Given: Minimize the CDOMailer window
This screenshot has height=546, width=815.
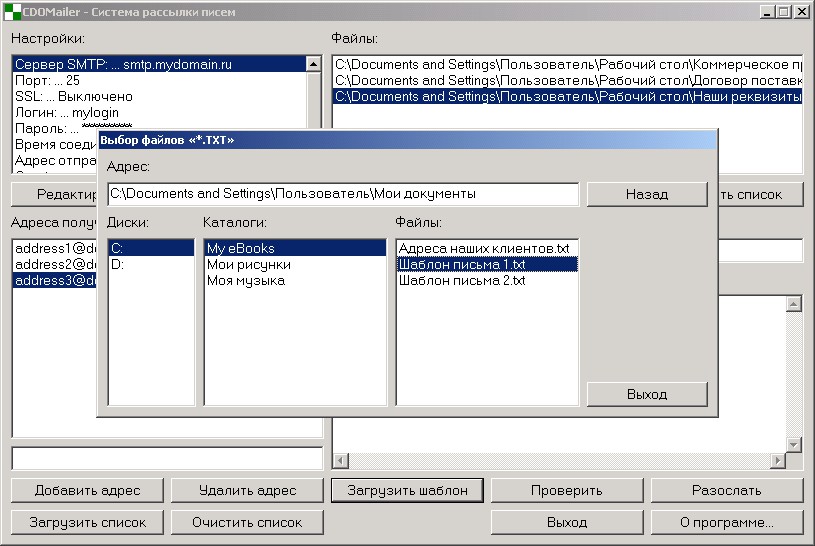Looking at the screenshot, I should 767,11.
